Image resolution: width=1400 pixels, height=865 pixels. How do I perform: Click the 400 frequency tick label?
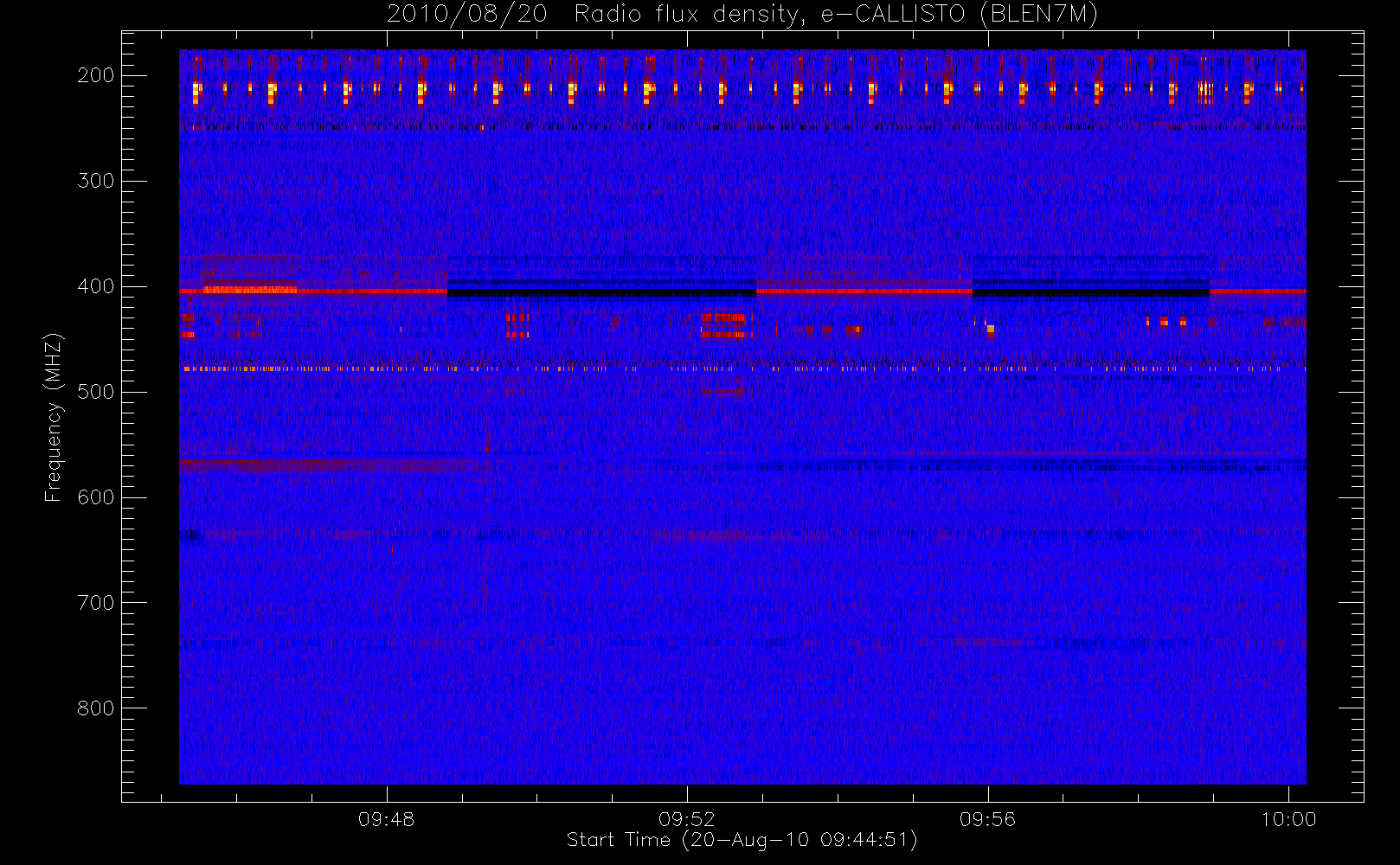96,286
